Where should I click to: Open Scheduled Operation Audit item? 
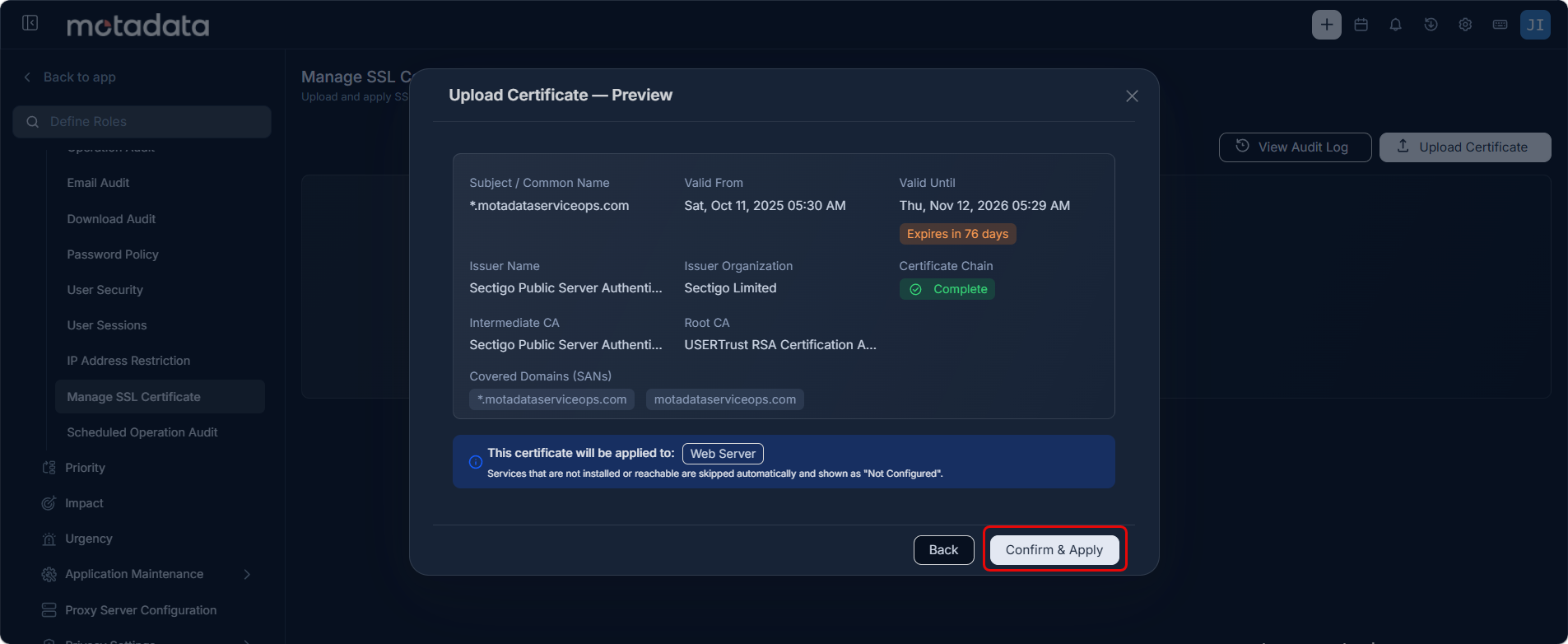pyautogui.click(x=142, y=432)
